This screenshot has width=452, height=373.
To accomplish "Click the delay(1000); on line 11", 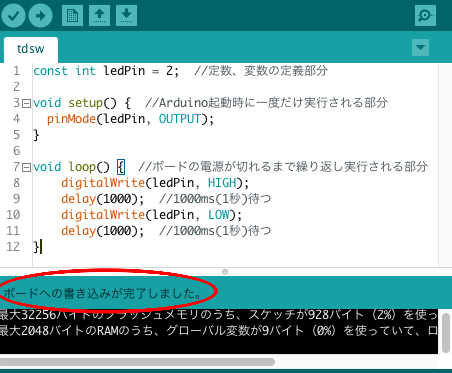I will [x=103, y=231].
